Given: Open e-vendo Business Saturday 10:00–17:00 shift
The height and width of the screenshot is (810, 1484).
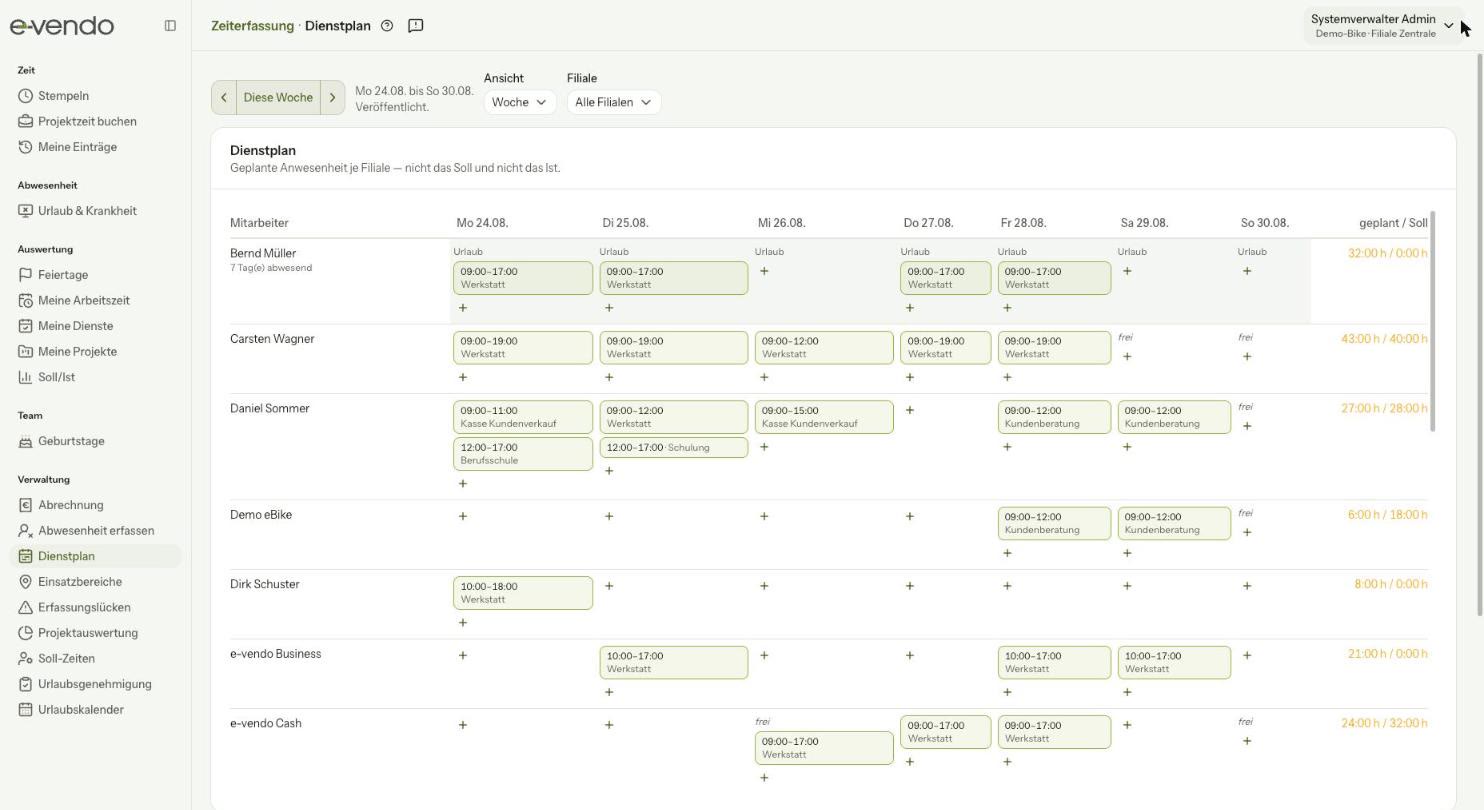Looking at the screenshot, I should pos(1174,663).
